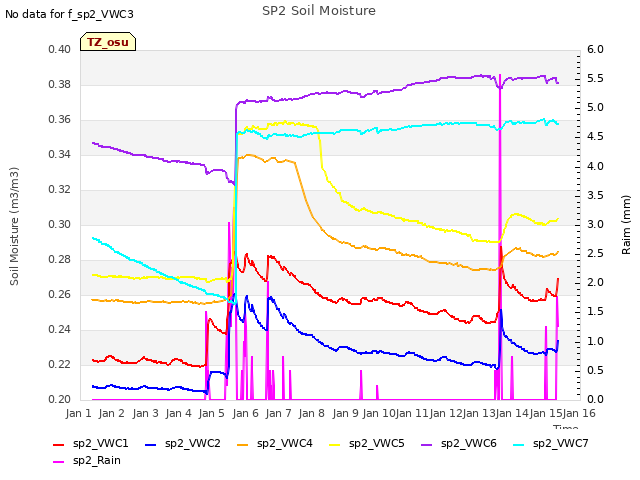Click the Jan 6 x-axis tick label

[x=245, y=413]
